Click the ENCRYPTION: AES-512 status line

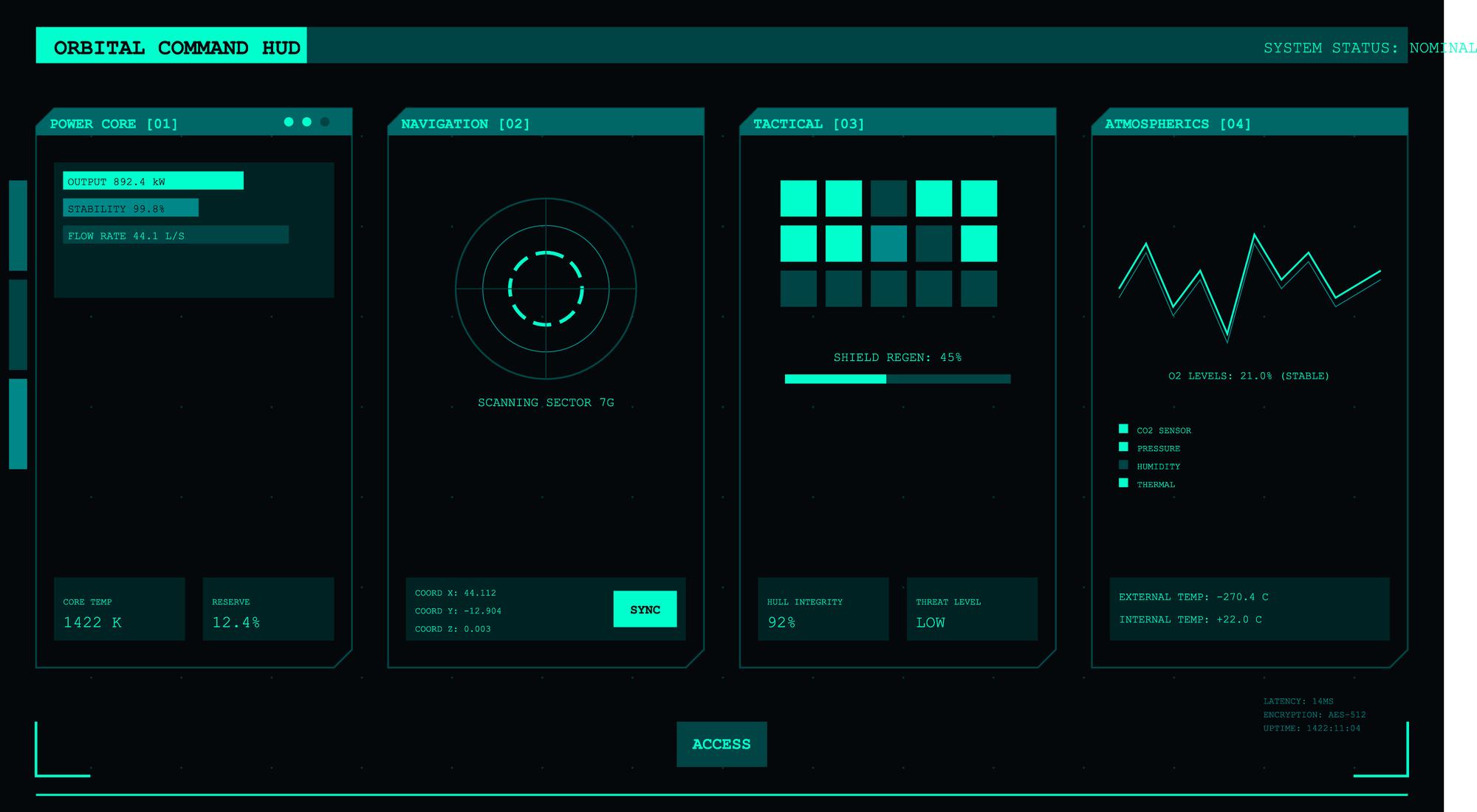tap(1315, 715)
